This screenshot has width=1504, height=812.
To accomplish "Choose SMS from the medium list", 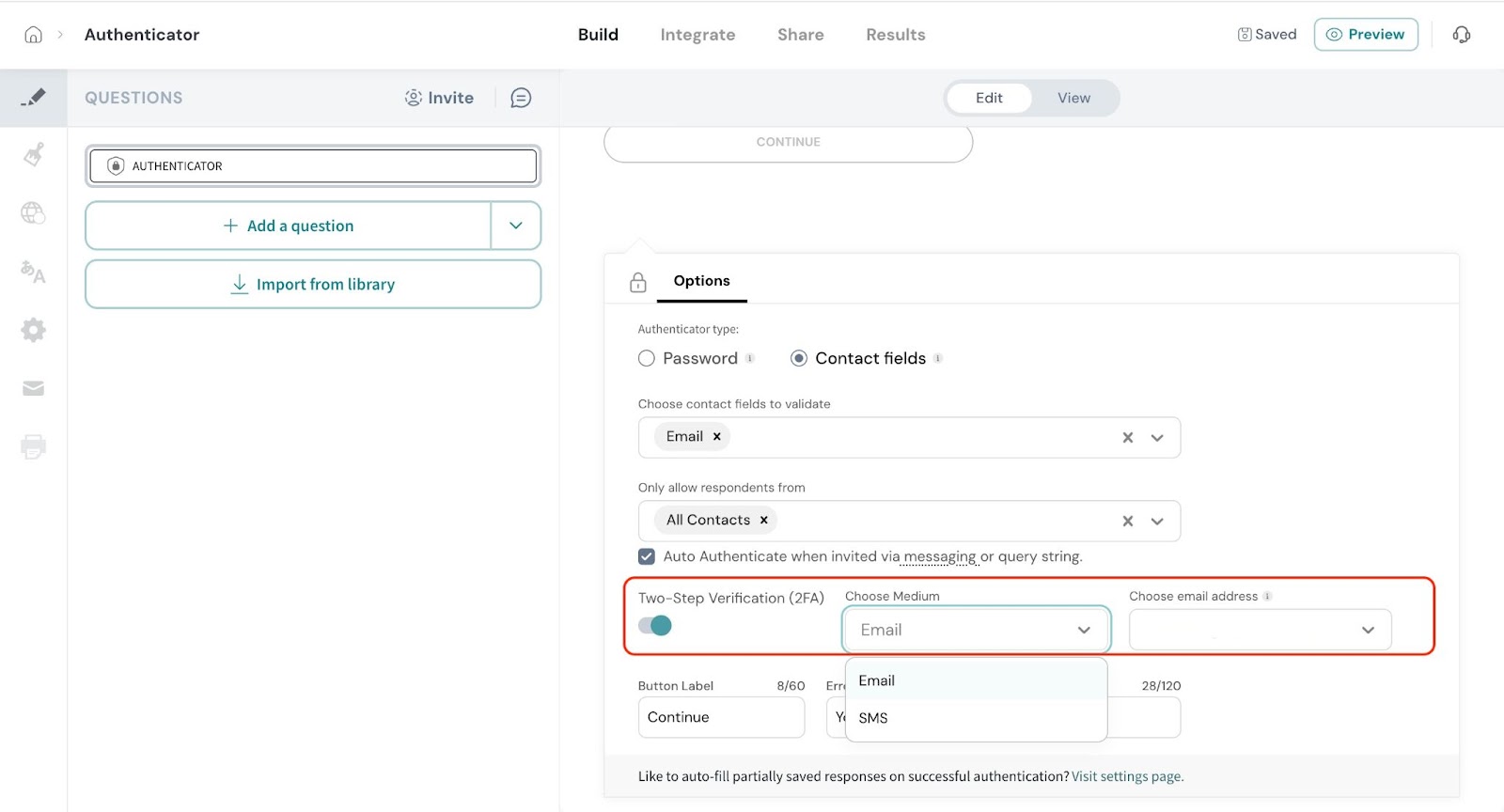I will 873,718.
